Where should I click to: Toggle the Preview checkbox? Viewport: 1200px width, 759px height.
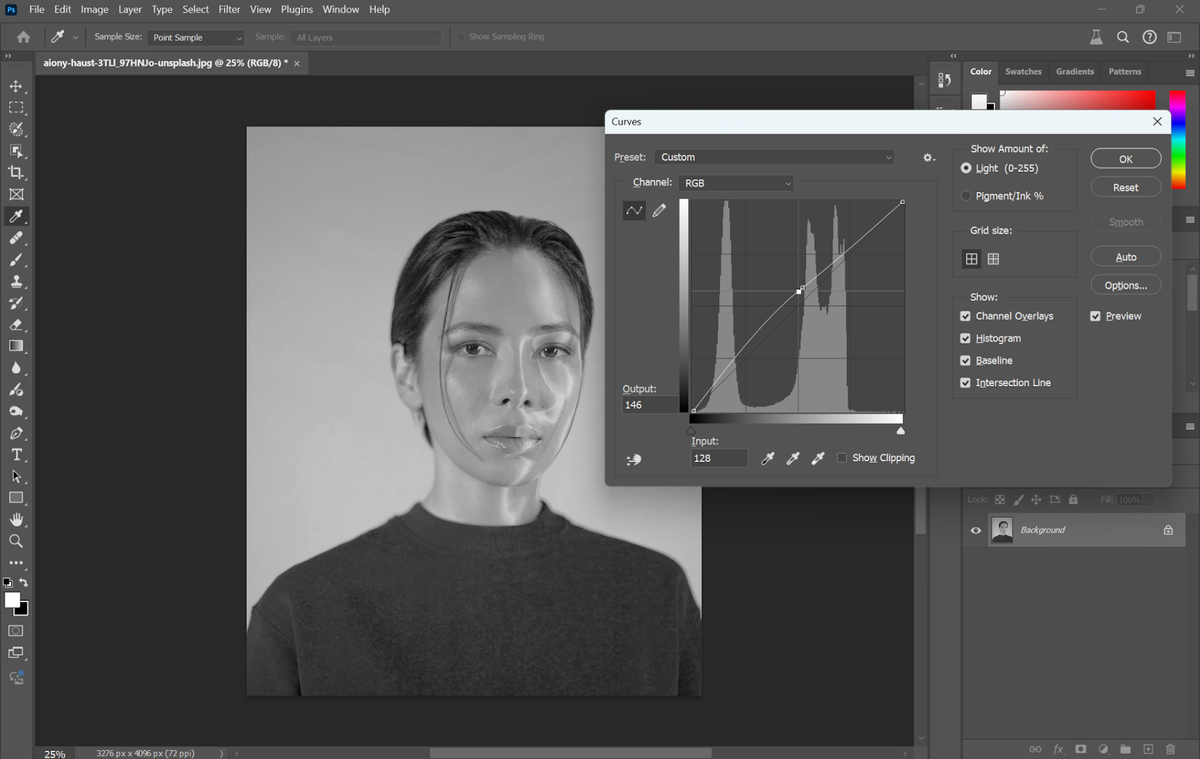1095,316
